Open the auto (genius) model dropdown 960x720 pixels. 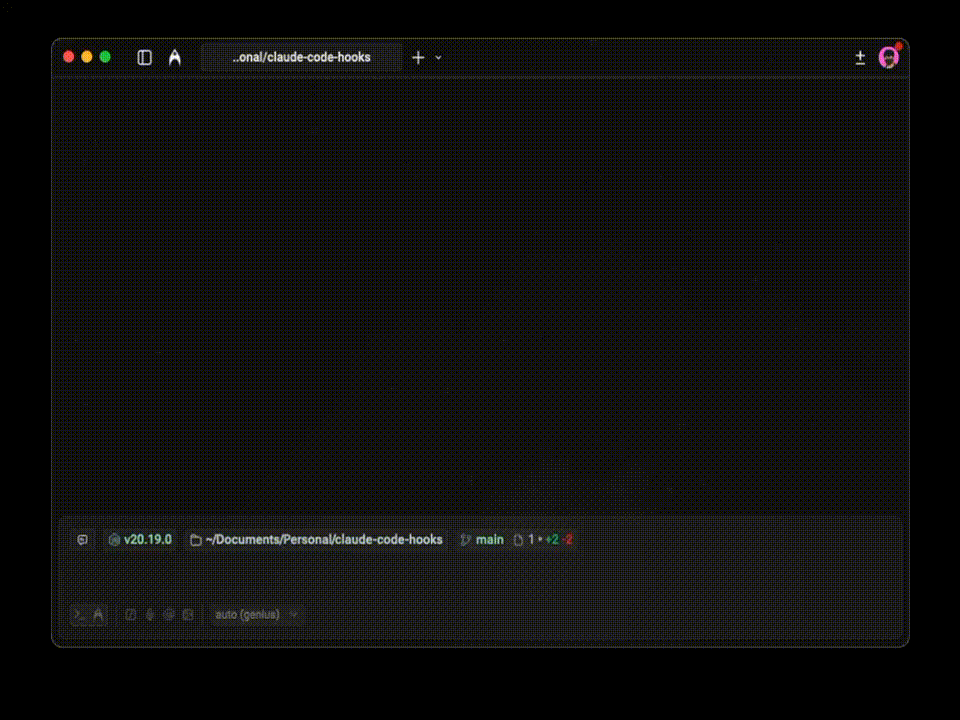(x=256, y=615)
